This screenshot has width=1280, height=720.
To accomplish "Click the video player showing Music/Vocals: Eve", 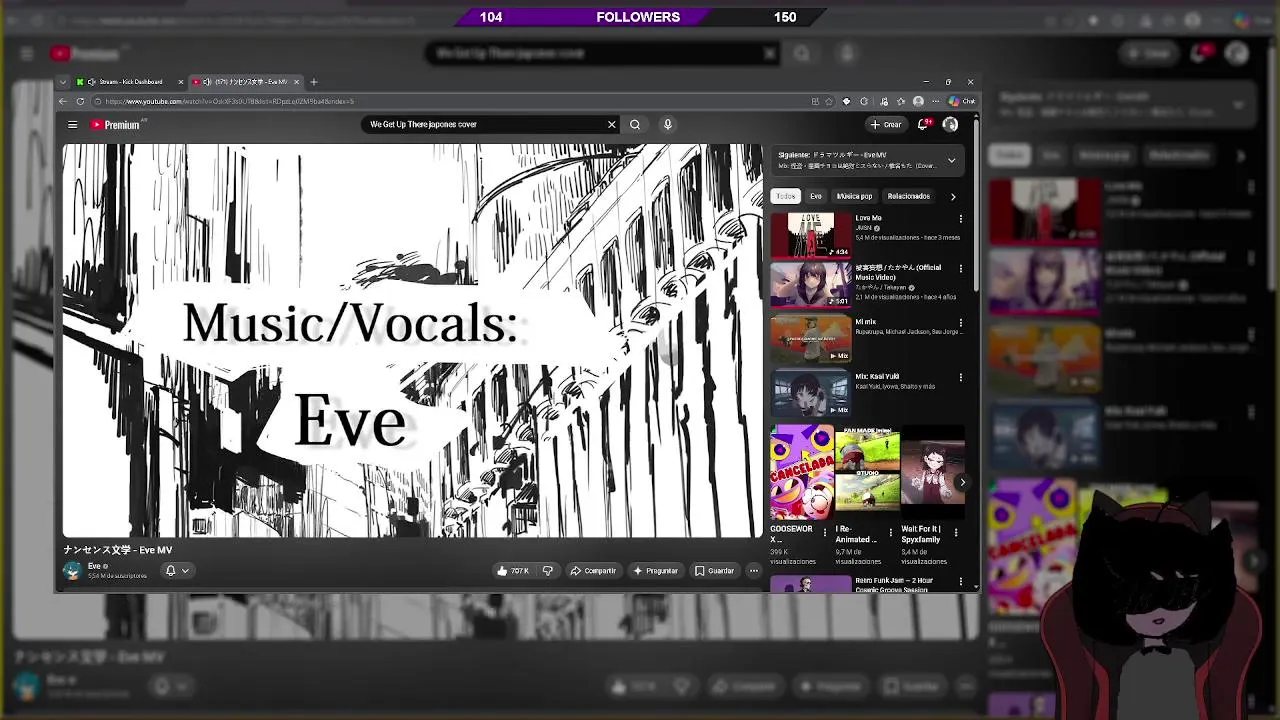I will click(412, 341).
